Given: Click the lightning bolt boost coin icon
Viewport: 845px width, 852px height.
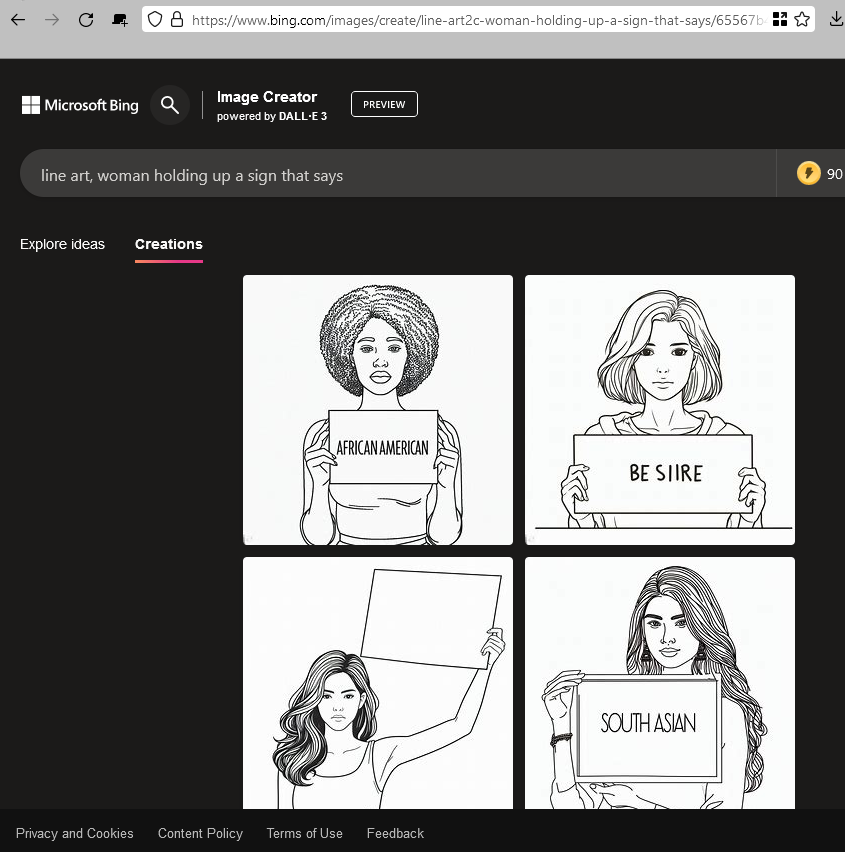Looking at the screenshot, I should [x=809, y=173].
